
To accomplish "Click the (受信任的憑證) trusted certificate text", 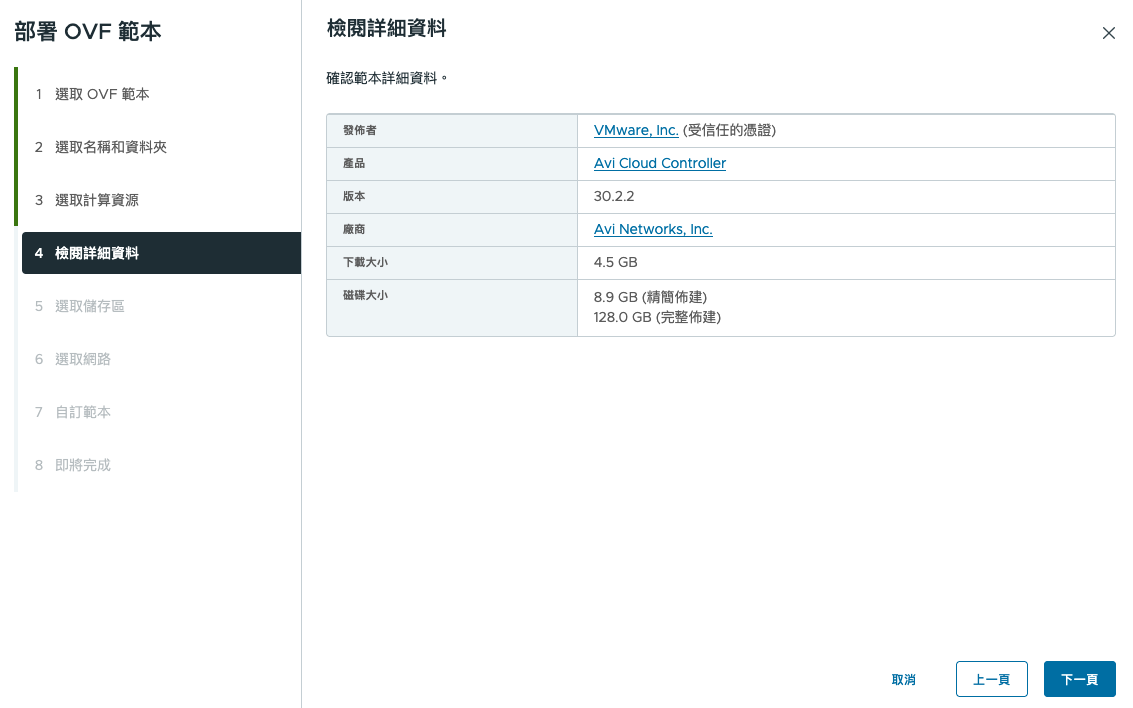I will tap(729, 130).
